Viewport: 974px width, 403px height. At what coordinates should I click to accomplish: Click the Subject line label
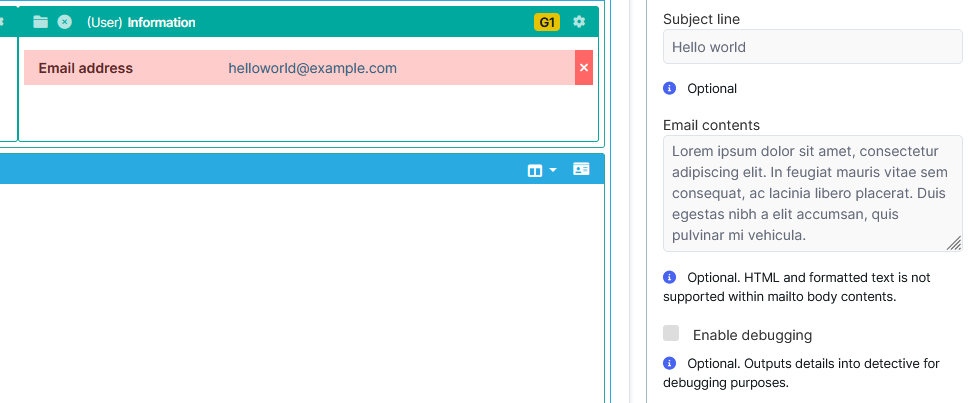701,19
